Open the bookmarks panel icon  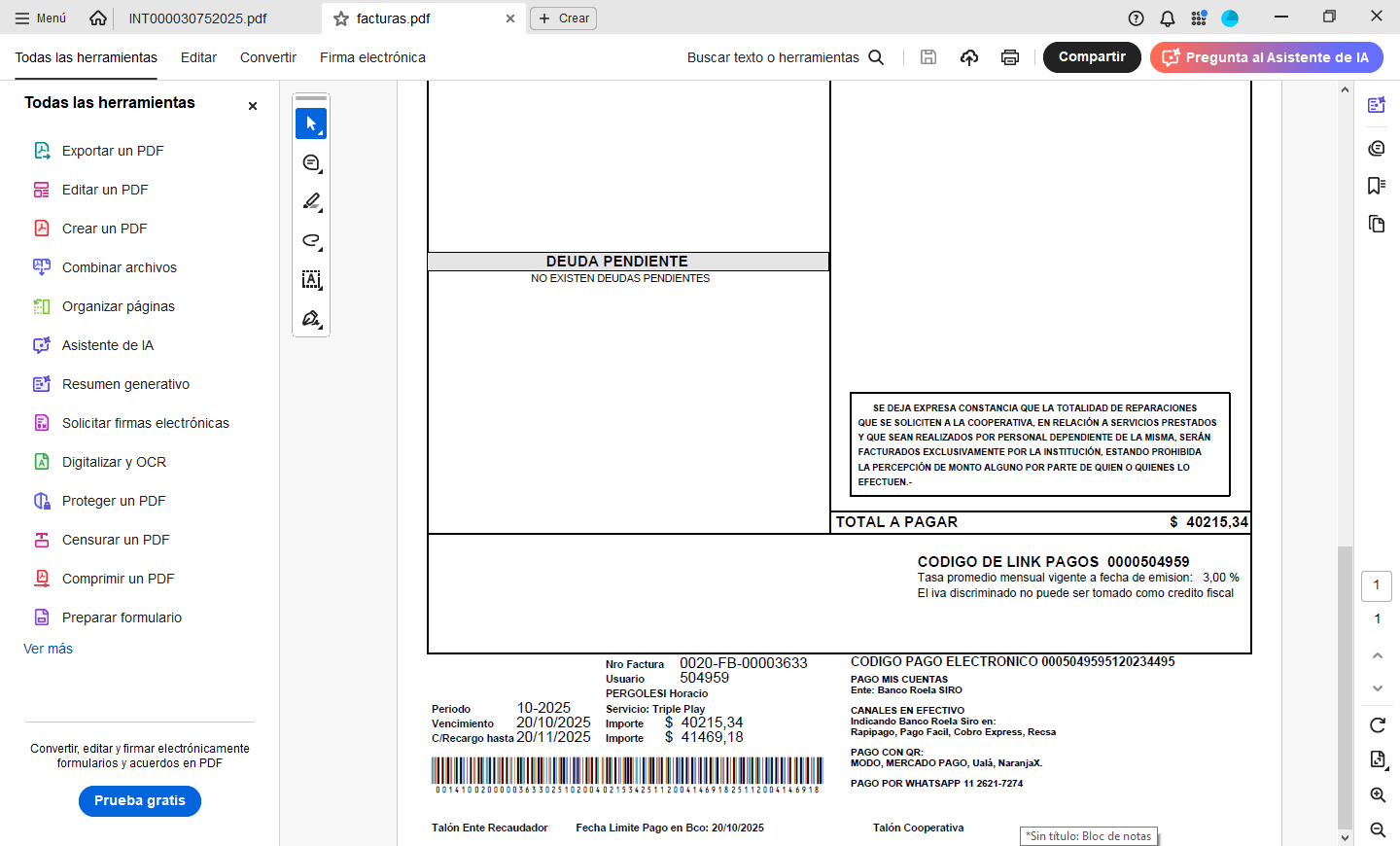pos(1376,186)
